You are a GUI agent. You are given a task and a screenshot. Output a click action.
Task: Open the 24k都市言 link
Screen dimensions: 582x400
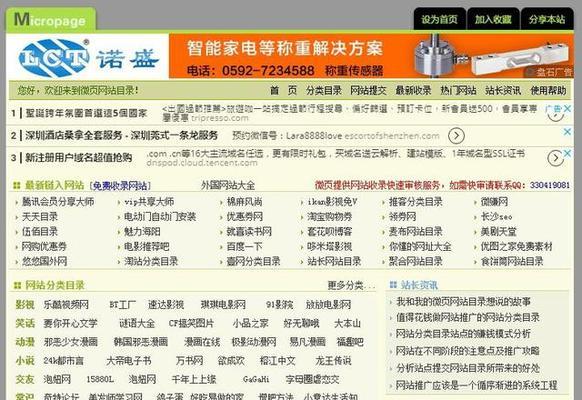(x=63, y=360)
